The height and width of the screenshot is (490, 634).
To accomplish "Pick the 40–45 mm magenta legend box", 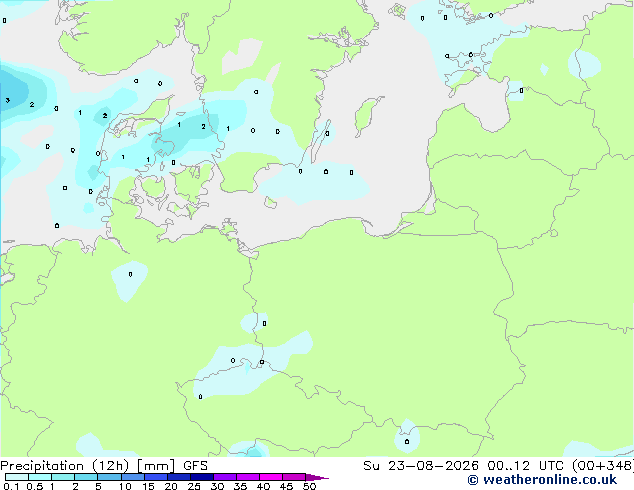I will point(271,477).
